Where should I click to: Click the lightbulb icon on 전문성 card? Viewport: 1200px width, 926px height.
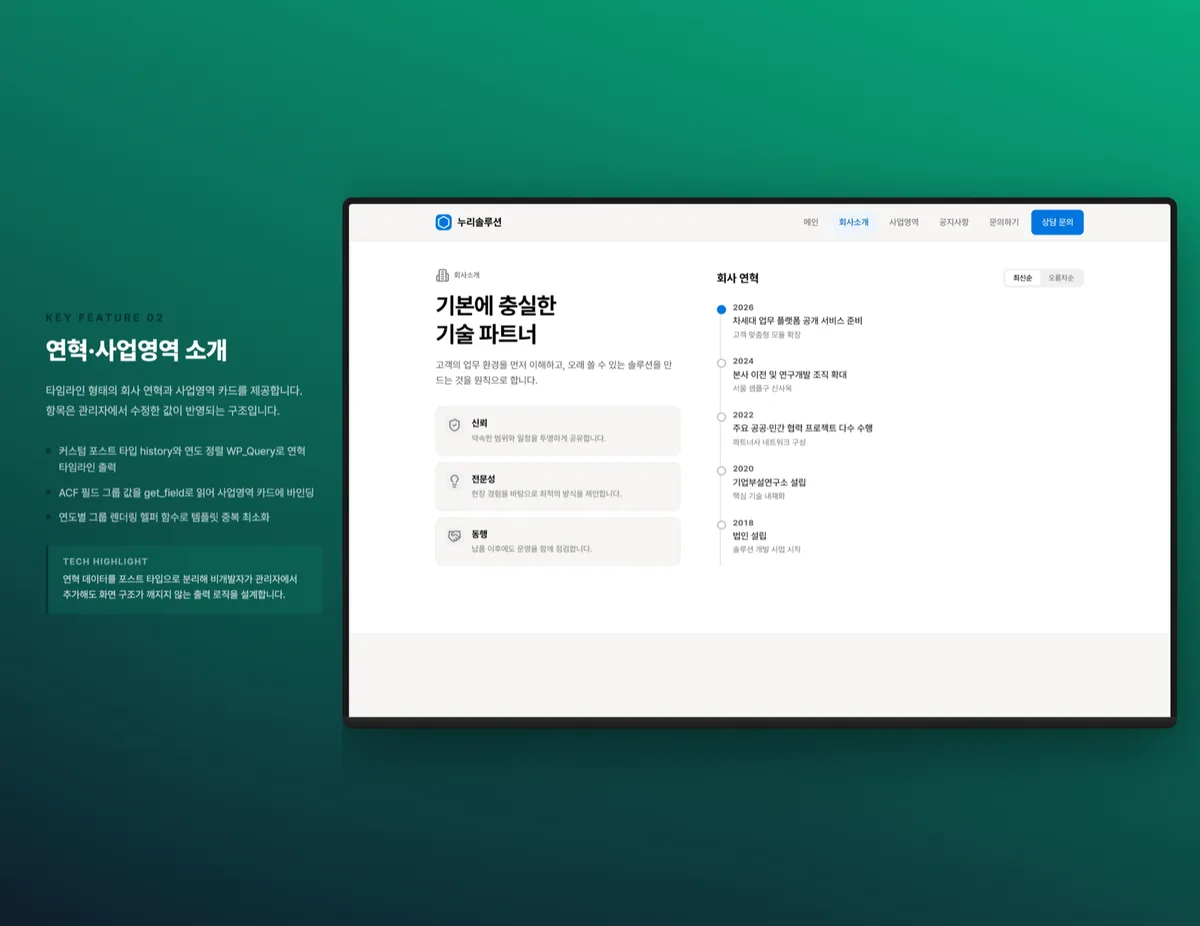pyautogui.click(x=454, y=481)
